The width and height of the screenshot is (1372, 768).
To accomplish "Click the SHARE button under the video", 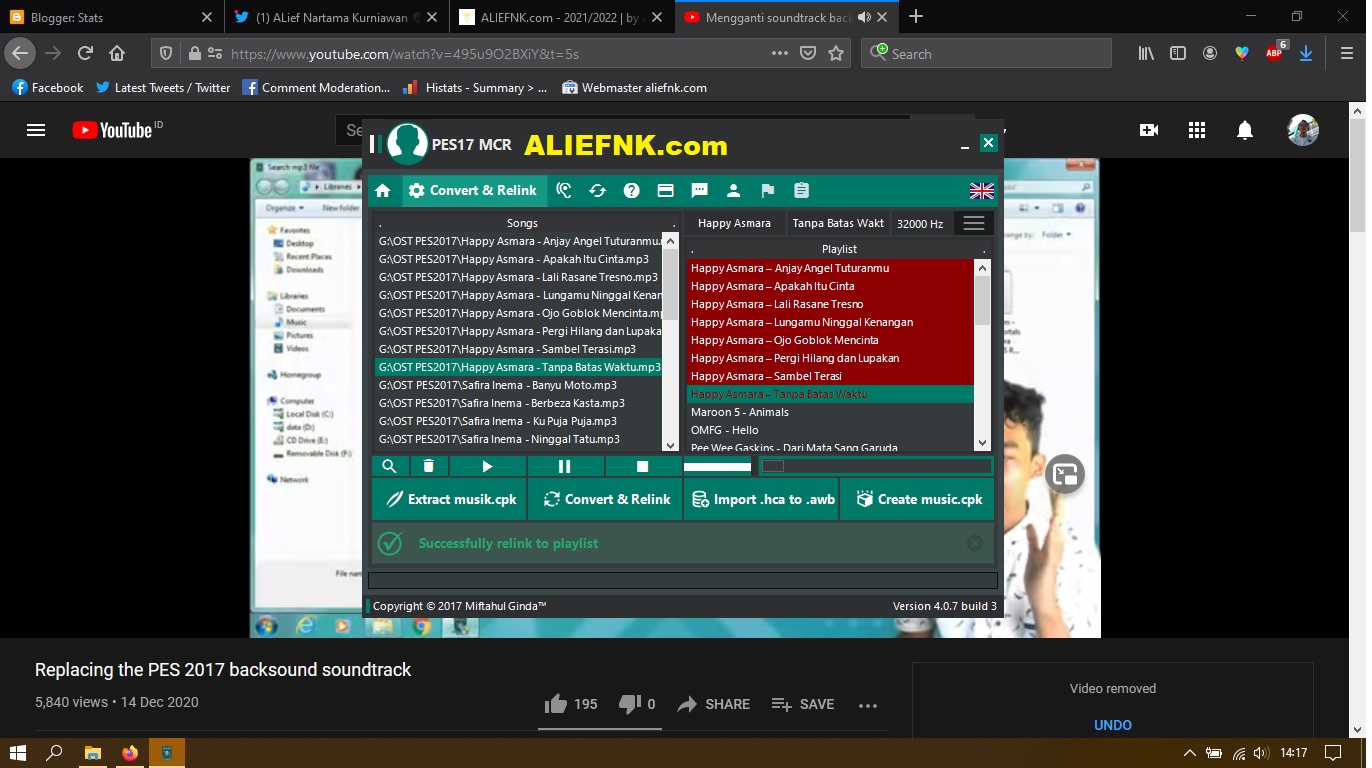I will click(x=713, y=704).
